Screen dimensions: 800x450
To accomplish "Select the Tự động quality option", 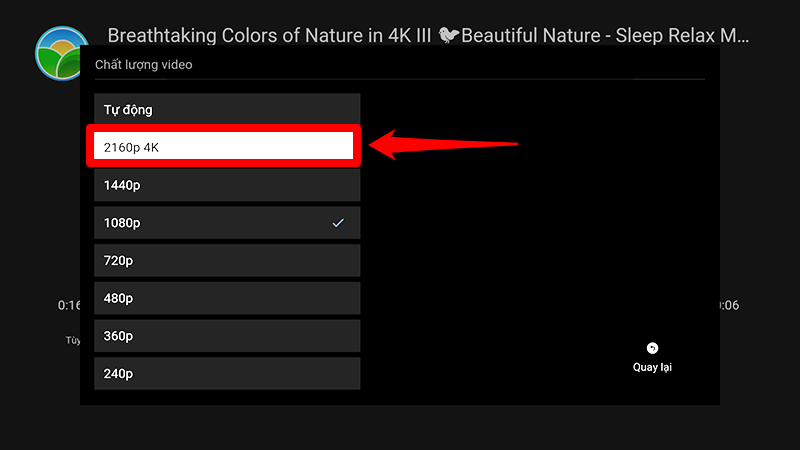I will point(227,110).
